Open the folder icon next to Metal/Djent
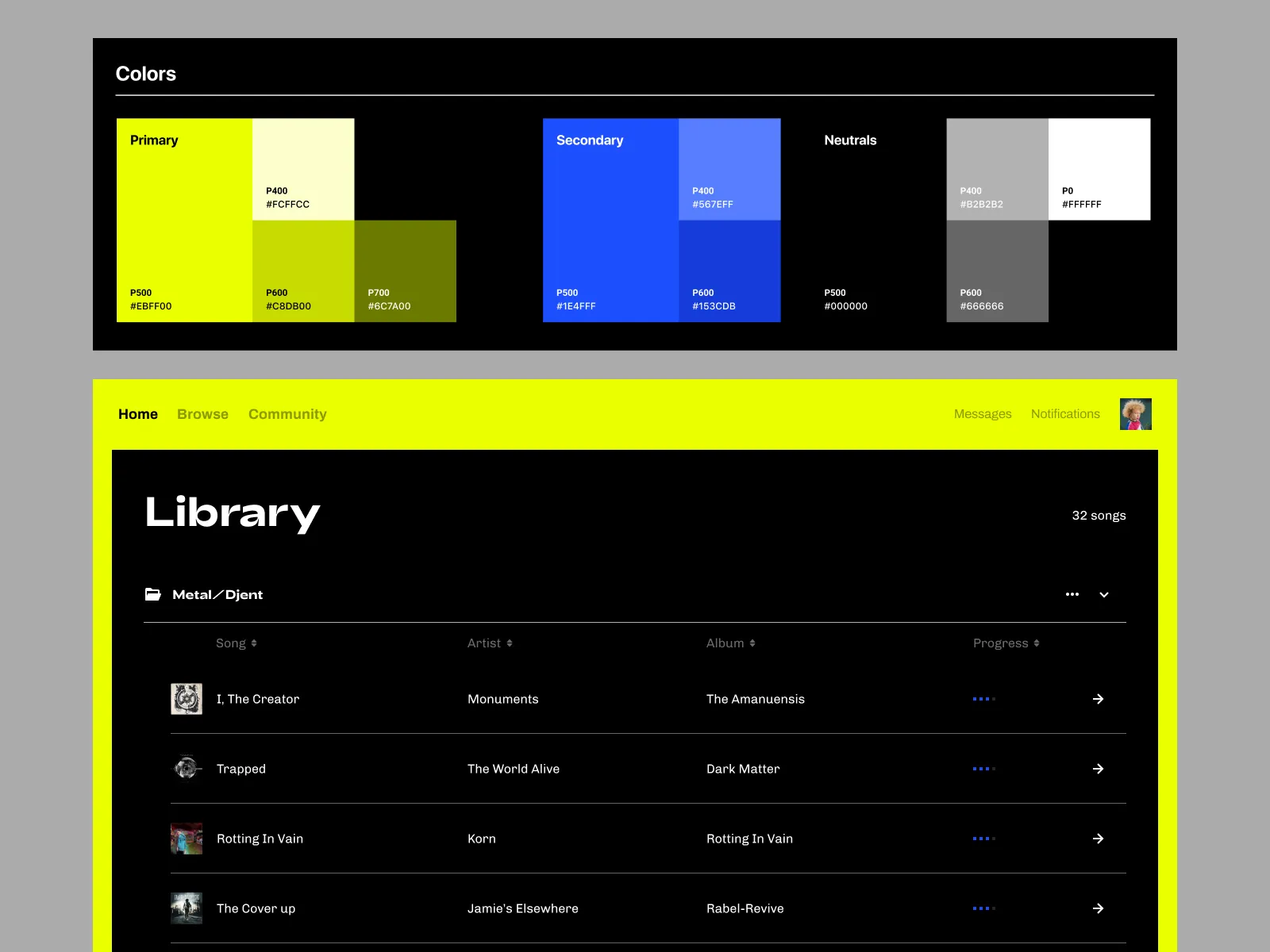1270x952 pixels. [153, 594]
